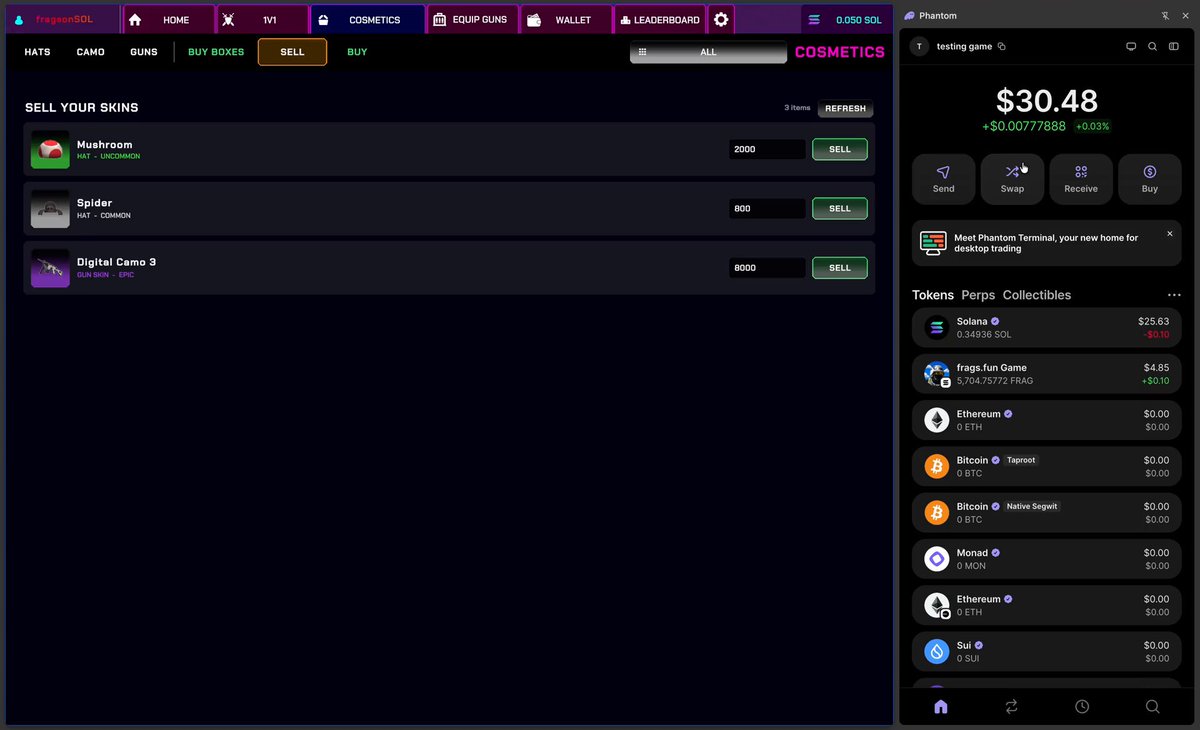Open the account avatar labeled T

click(920, 47)
